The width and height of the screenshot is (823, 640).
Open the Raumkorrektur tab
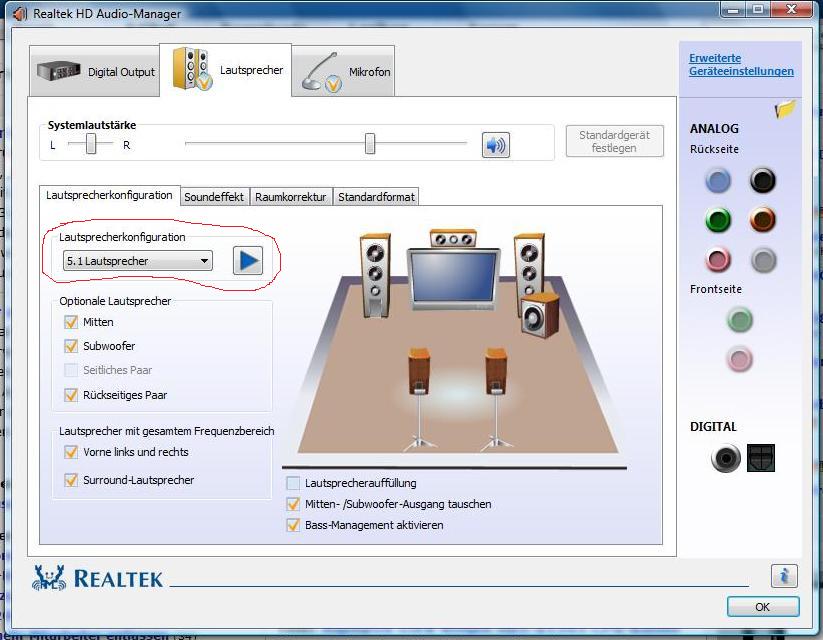[291, 197]
